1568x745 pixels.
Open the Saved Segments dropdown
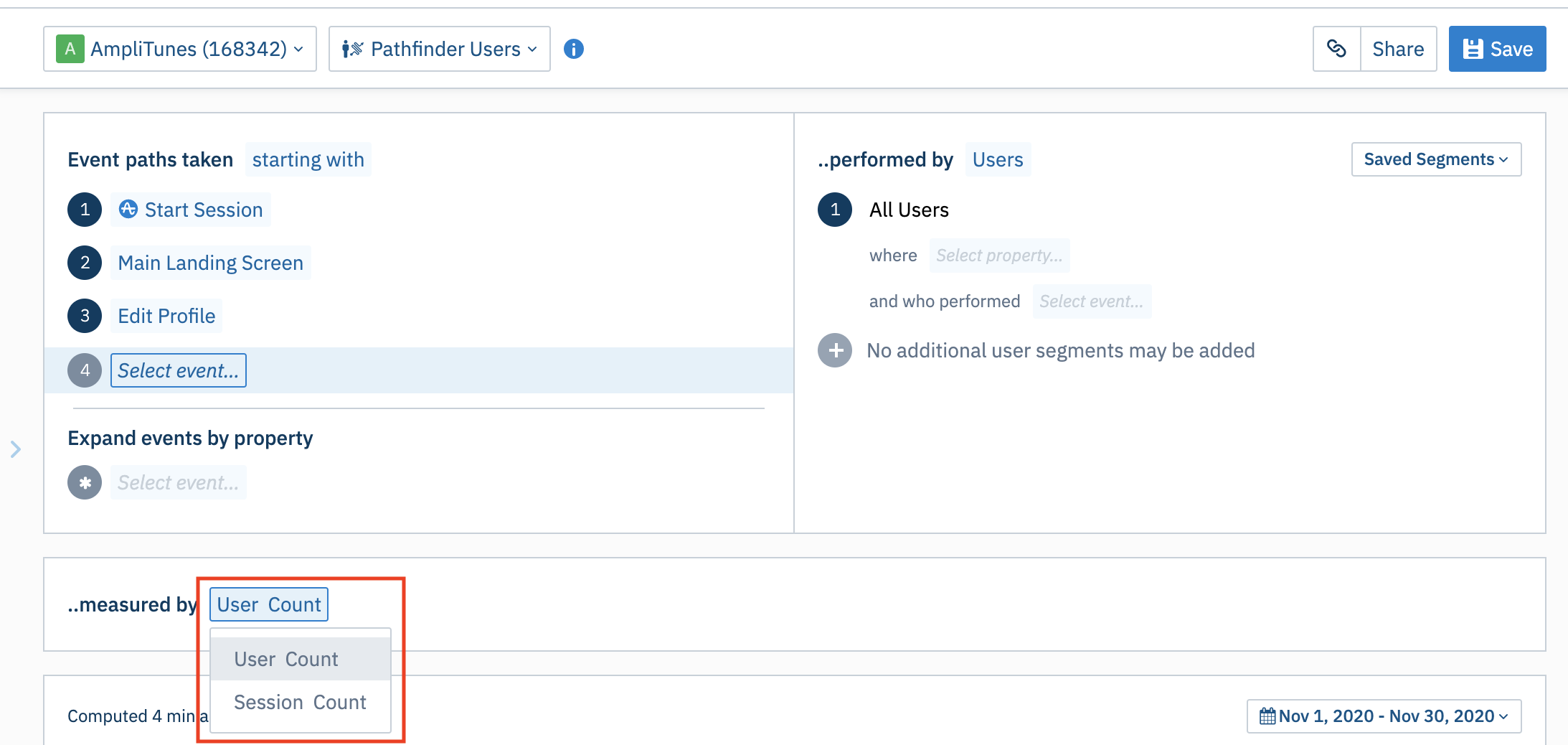tap(1436, 159)
